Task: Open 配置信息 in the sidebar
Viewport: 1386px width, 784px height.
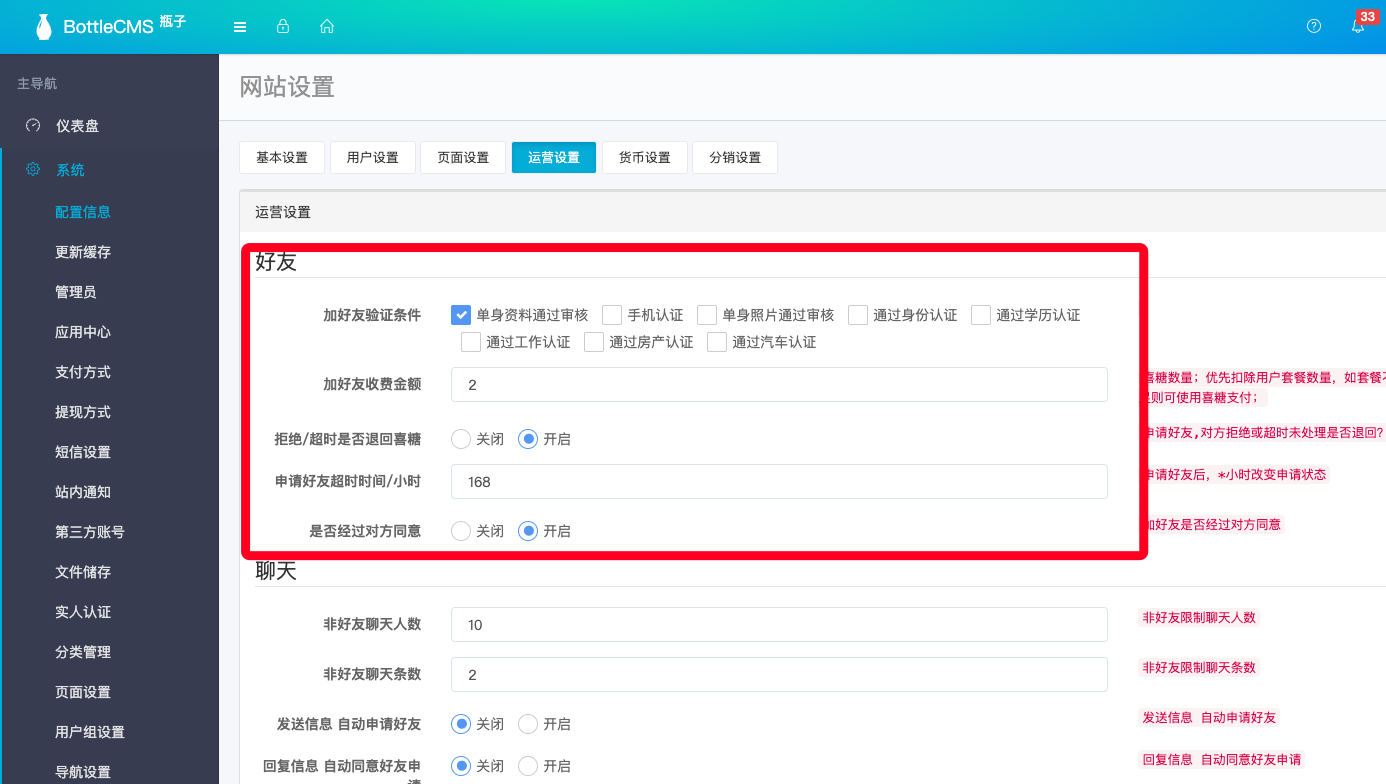Action: click(x=83, y=212)
